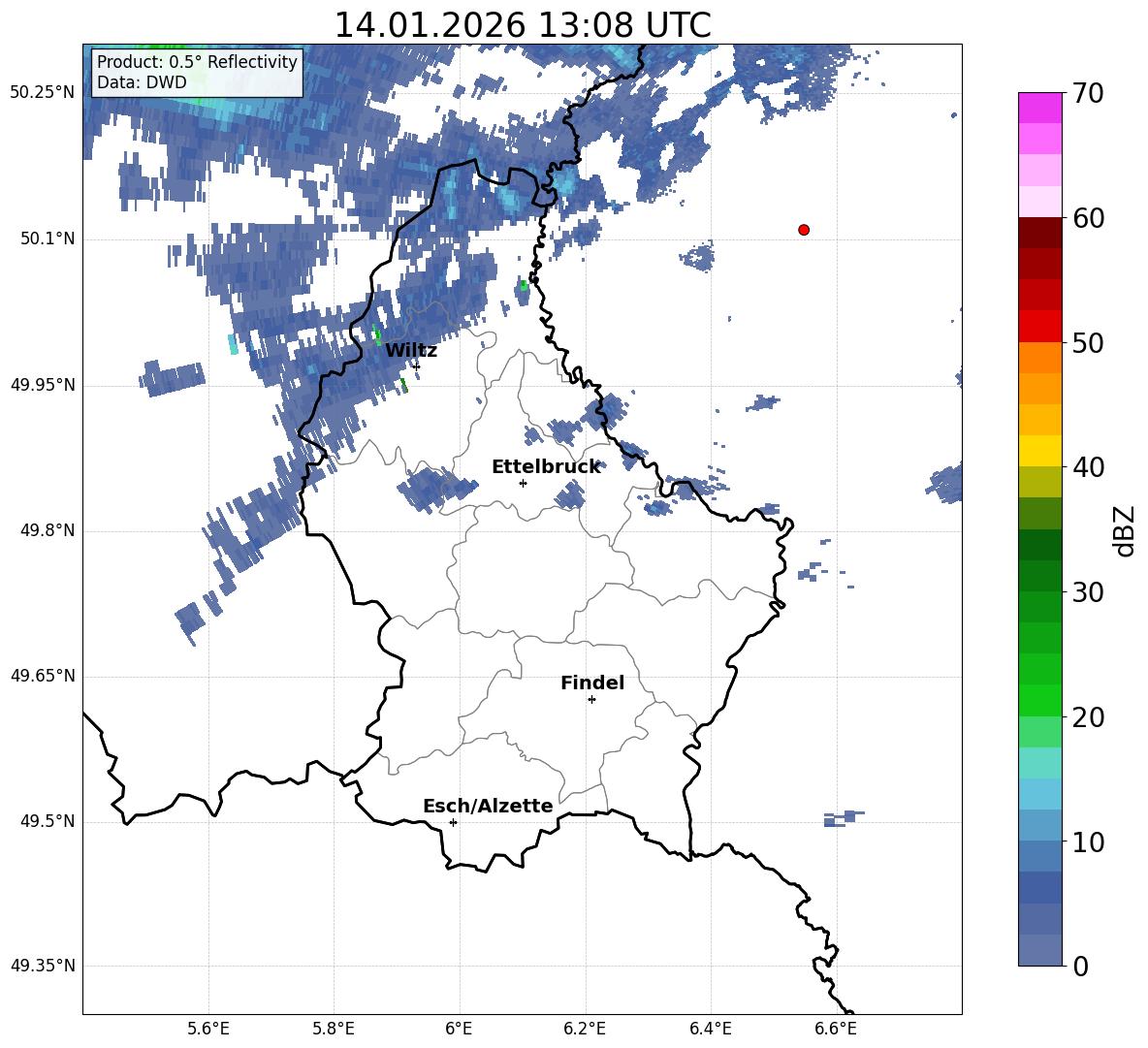This screenshot has height=1048, width=1148.
Task: Pick the bright green 20 dBZ colorbar band
Action: (x=1039, y=700)
